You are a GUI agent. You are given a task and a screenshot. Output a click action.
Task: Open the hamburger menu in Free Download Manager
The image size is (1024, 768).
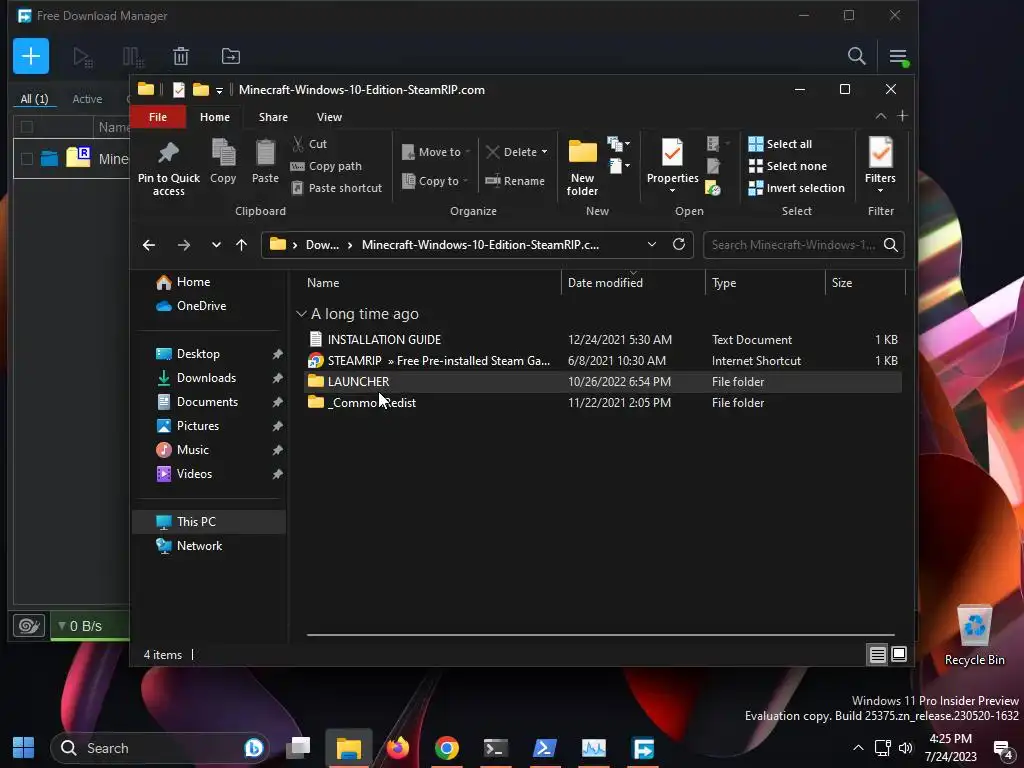point(898,57)
